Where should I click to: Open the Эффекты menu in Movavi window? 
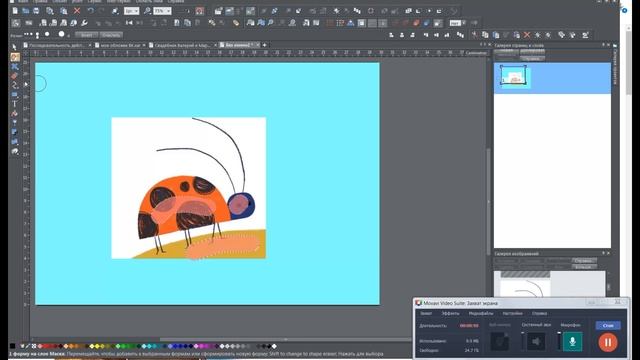(x=450, y=313)
